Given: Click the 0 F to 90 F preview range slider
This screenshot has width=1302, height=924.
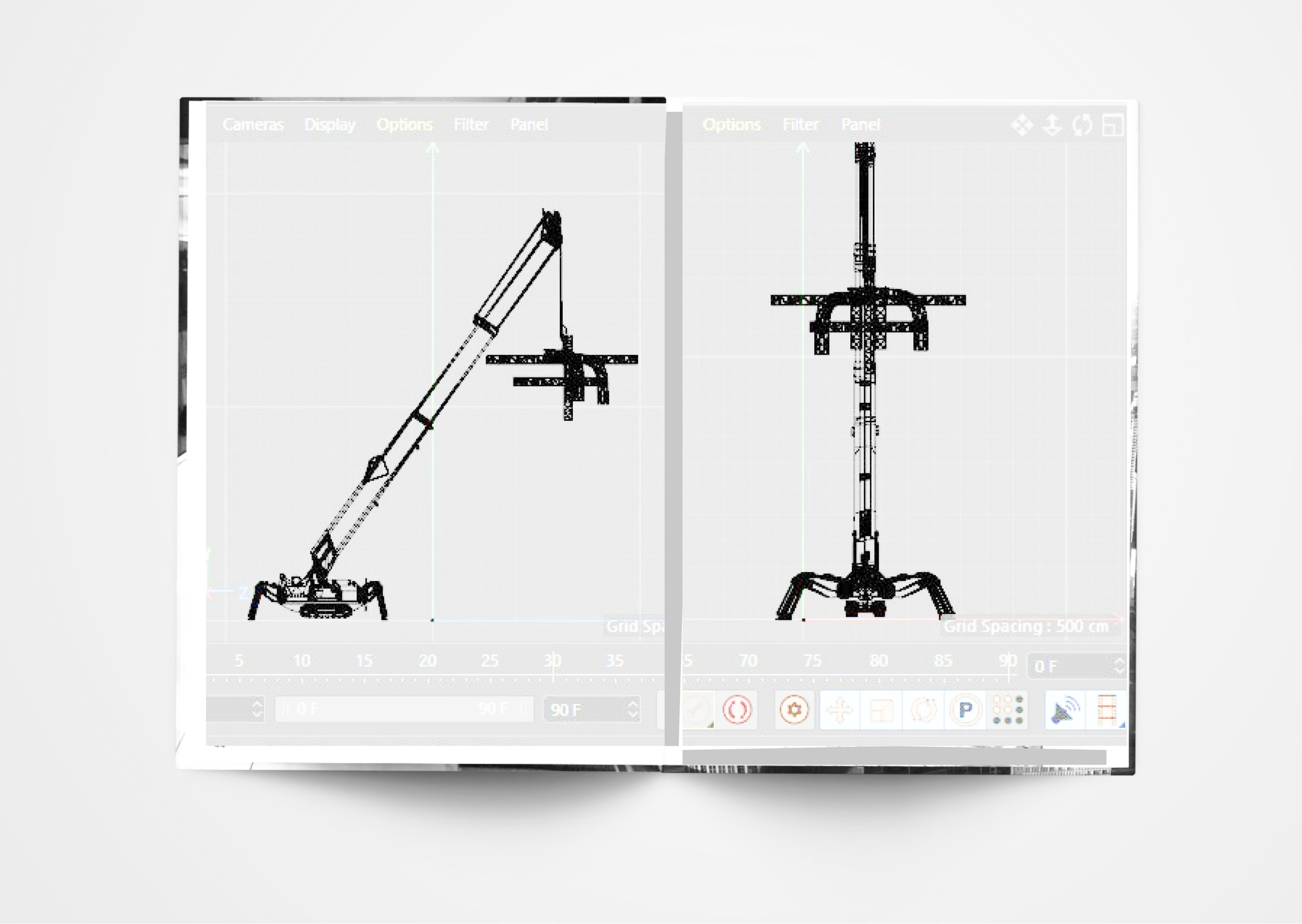Looking at the screenshot, I should tap(404, 709).
